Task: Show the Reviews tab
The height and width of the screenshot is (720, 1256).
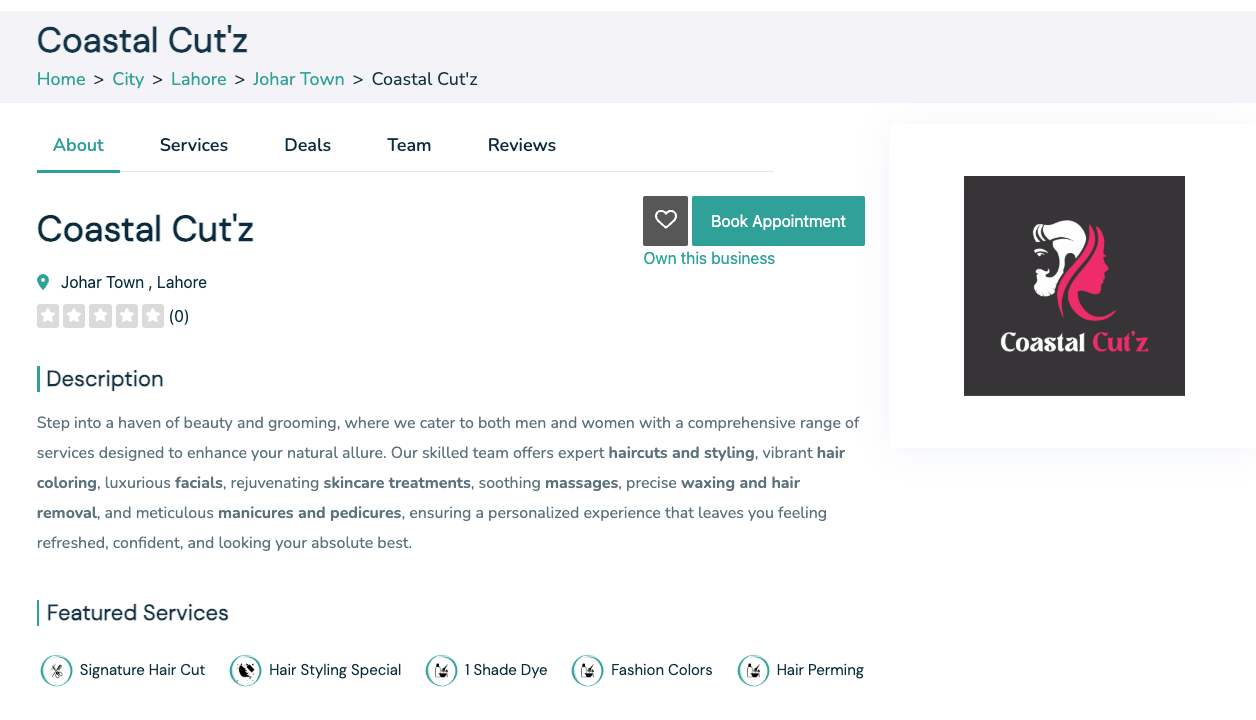Action: [x=521, y=145]
